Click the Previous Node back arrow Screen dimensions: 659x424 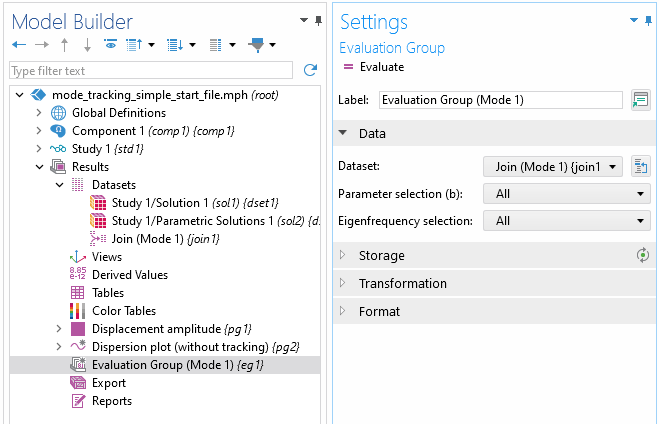(x=19, y=45)
